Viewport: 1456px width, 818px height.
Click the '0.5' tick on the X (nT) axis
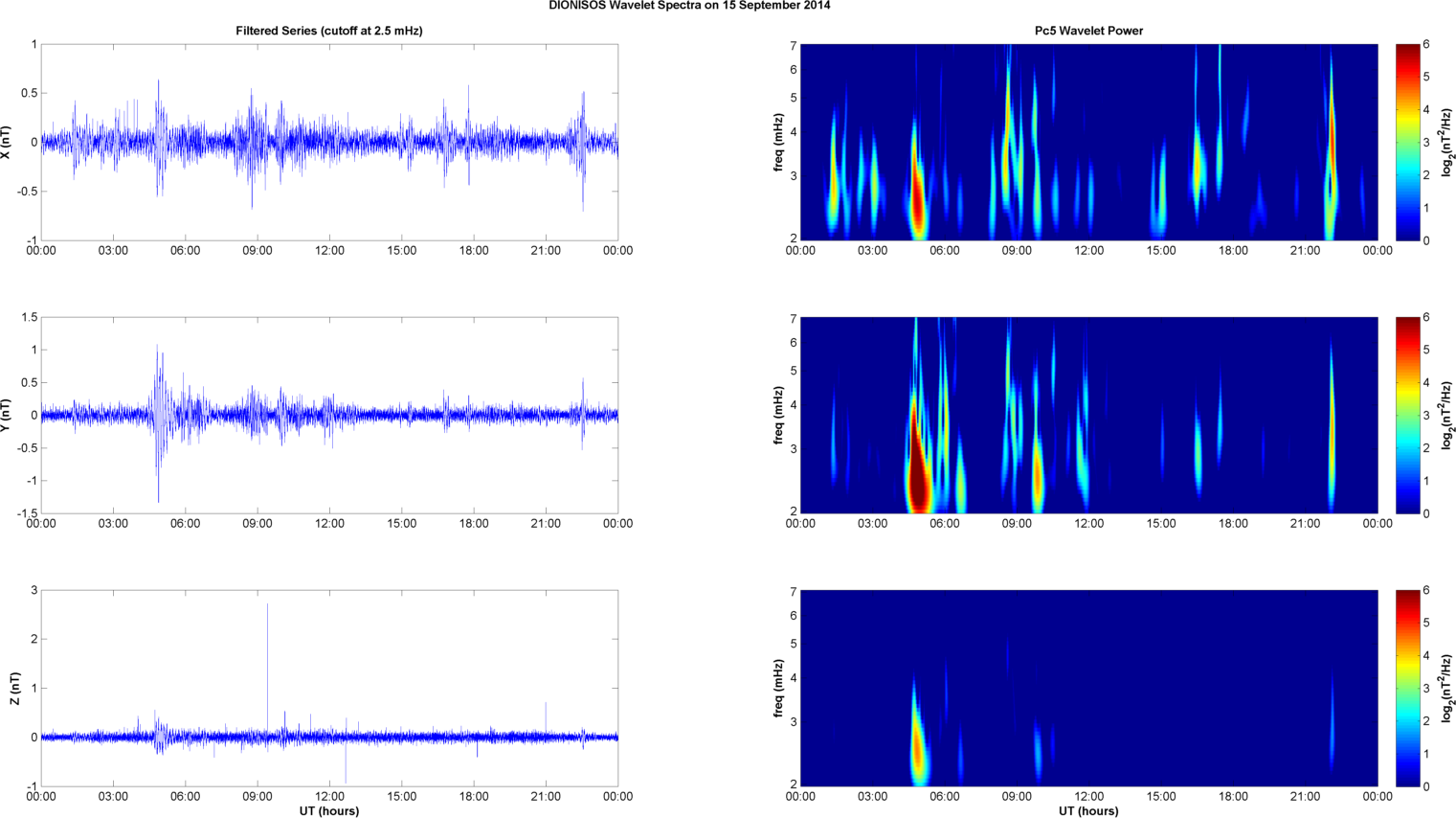tap(29, 93)
